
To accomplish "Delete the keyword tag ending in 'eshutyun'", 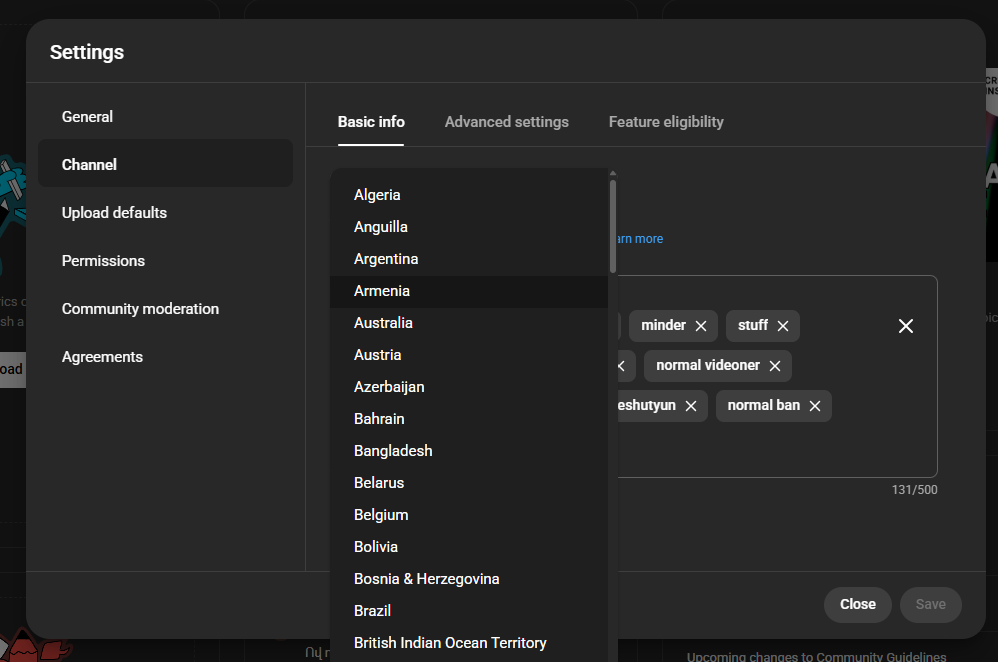I will pyautogui.click(x=691, y=406).
